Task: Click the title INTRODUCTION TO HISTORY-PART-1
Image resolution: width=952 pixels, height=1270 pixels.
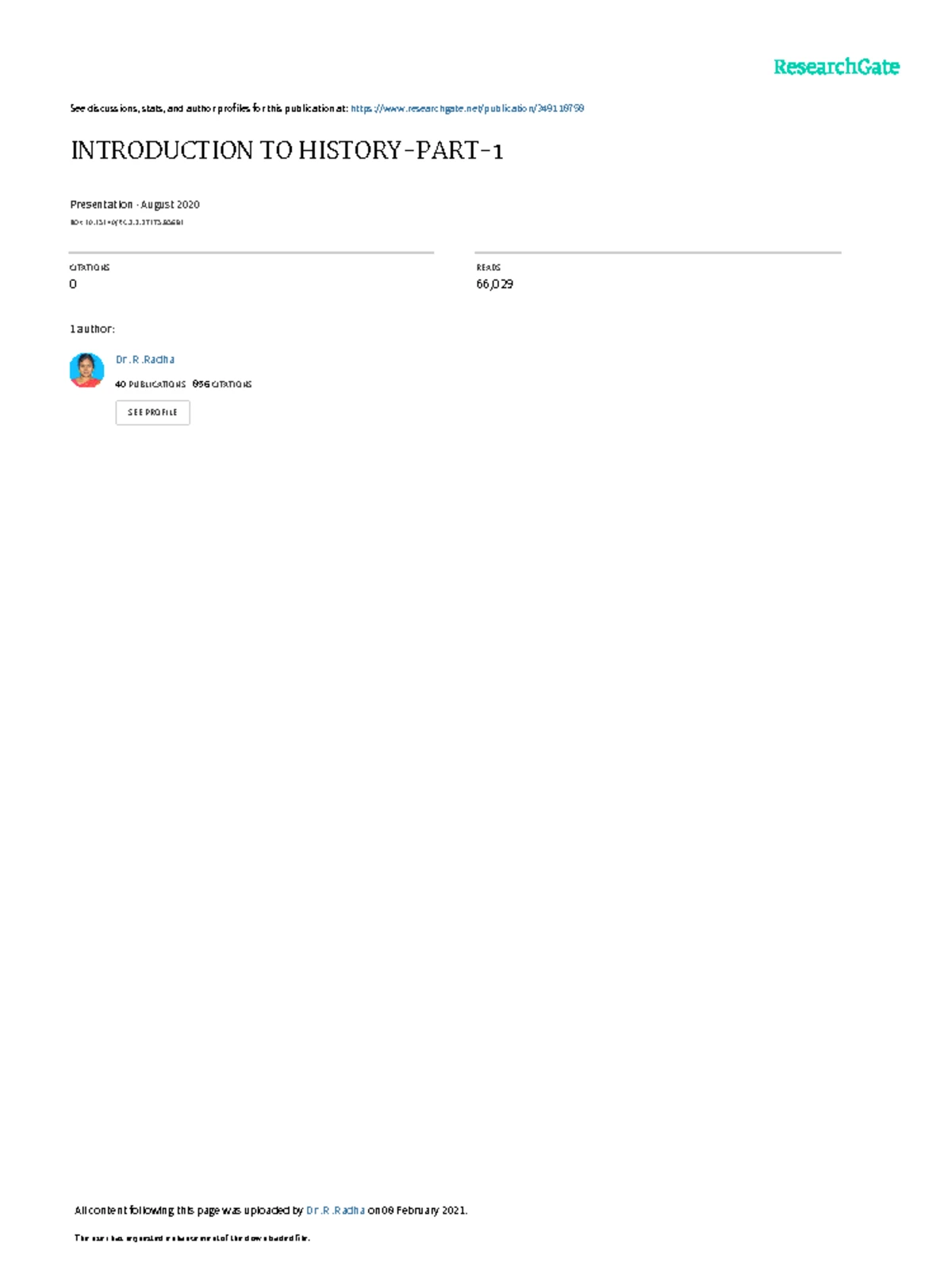Action: tap(287, 150)
